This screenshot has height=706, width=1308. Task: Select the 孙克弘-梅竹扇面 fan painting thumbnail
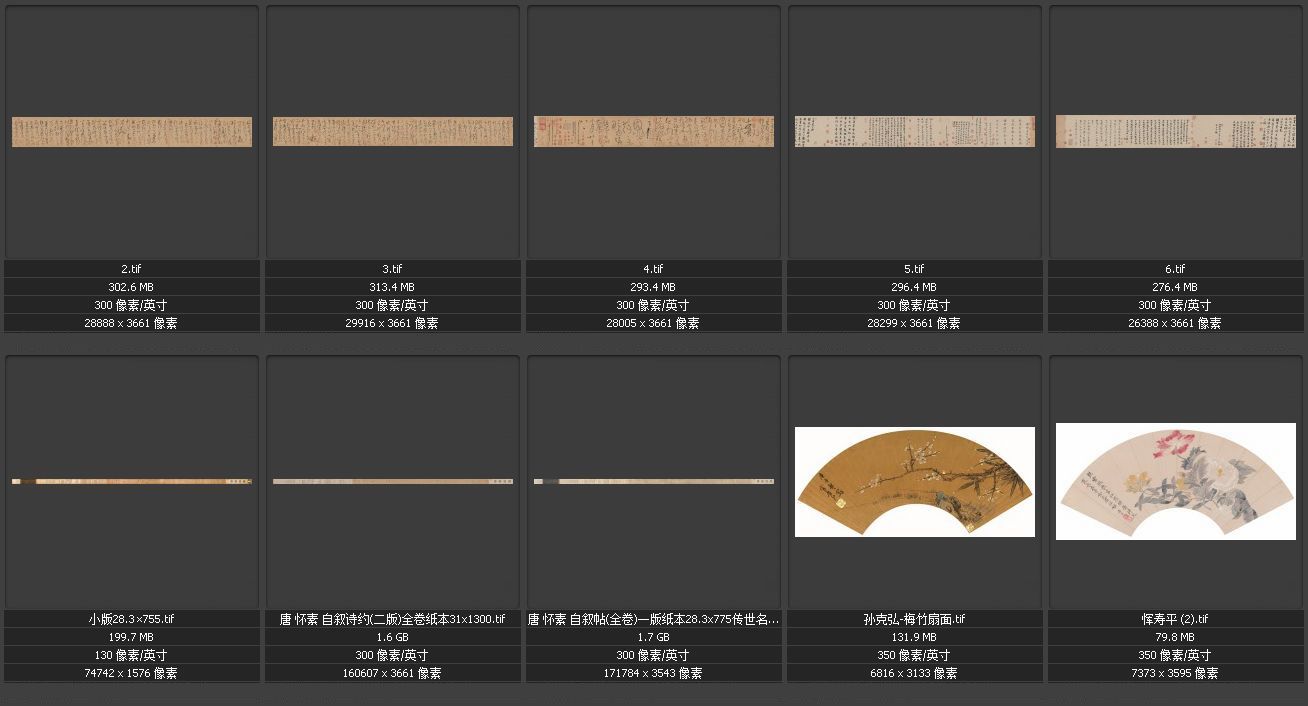915,482
